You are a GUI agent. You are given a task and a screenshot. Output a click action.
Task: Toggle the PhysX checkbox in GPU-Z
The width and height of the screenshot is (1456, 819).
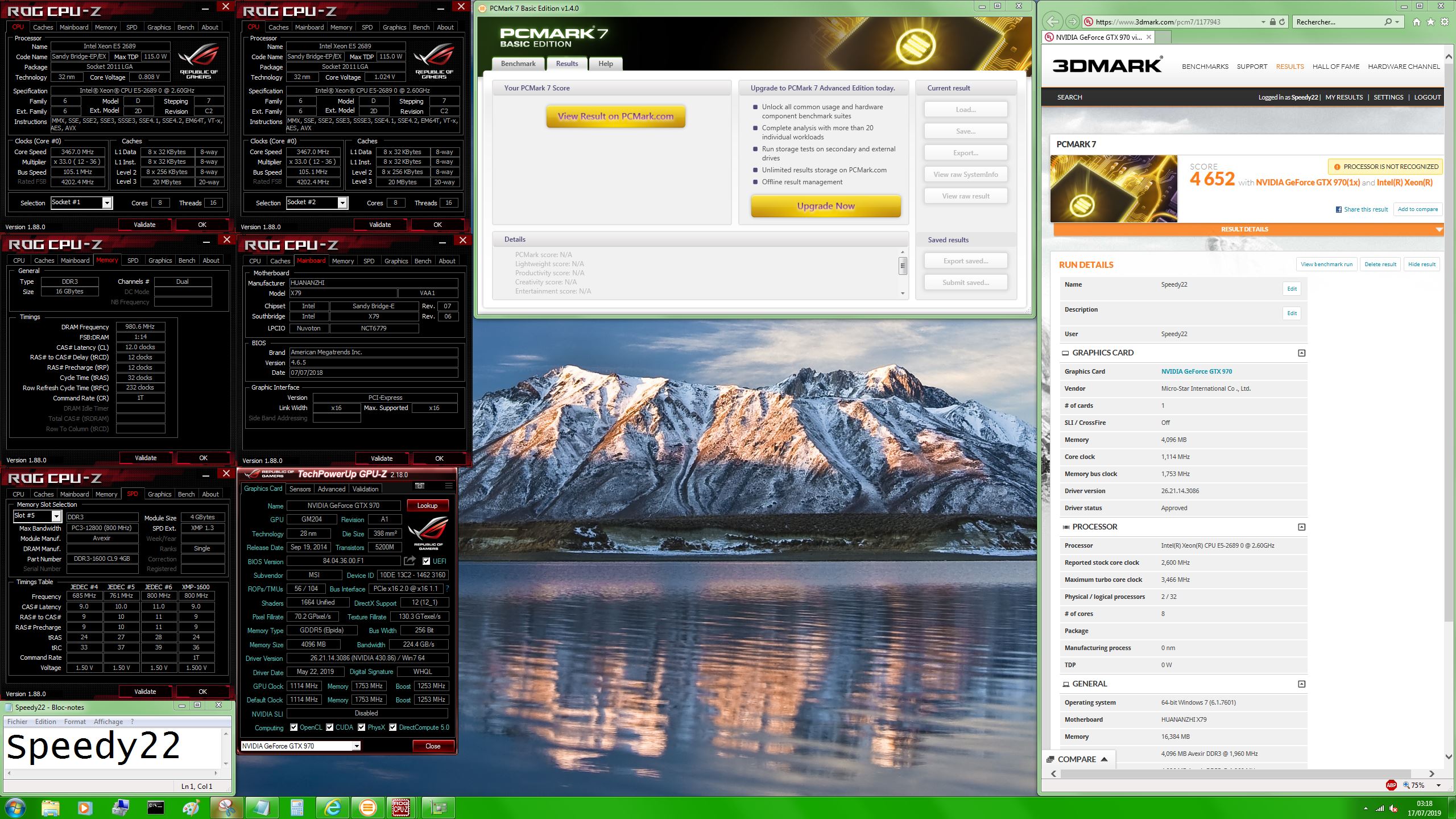pos(362,727)
